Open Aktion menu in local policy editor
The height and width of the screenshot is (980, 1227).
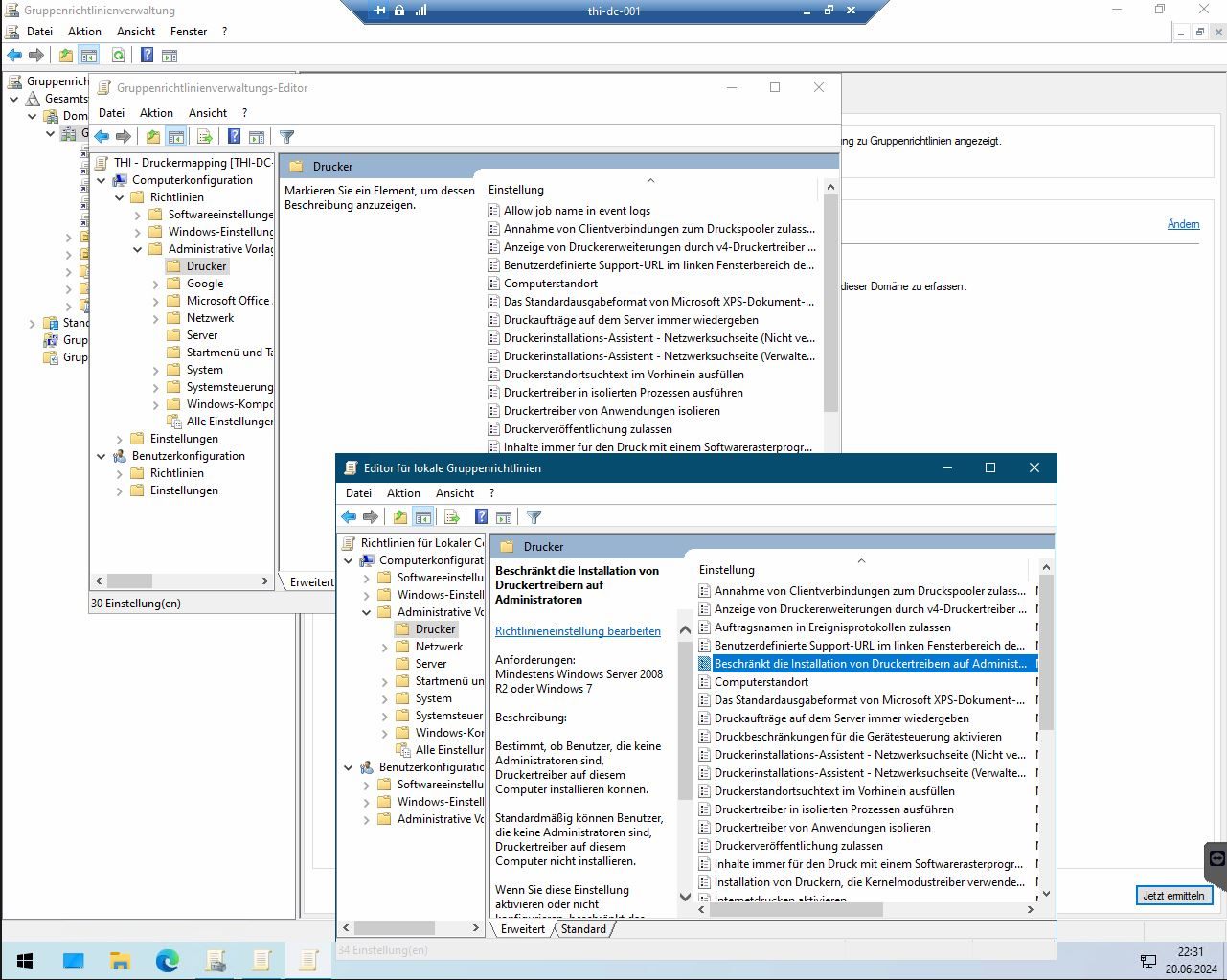pos(403,493)
